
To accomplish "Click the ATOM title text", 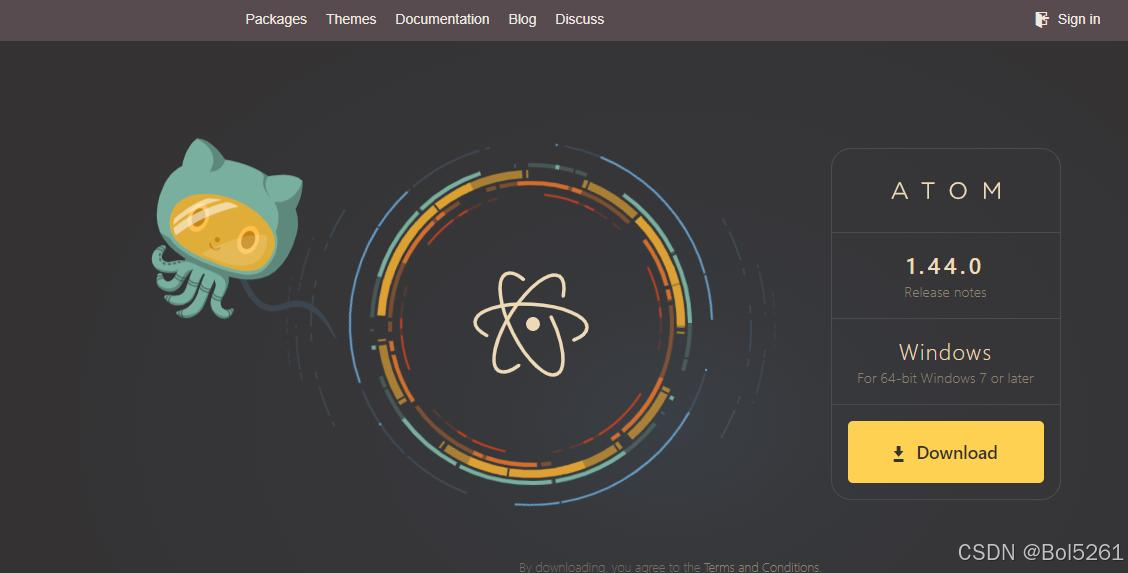I will click(x=946, y=191).
